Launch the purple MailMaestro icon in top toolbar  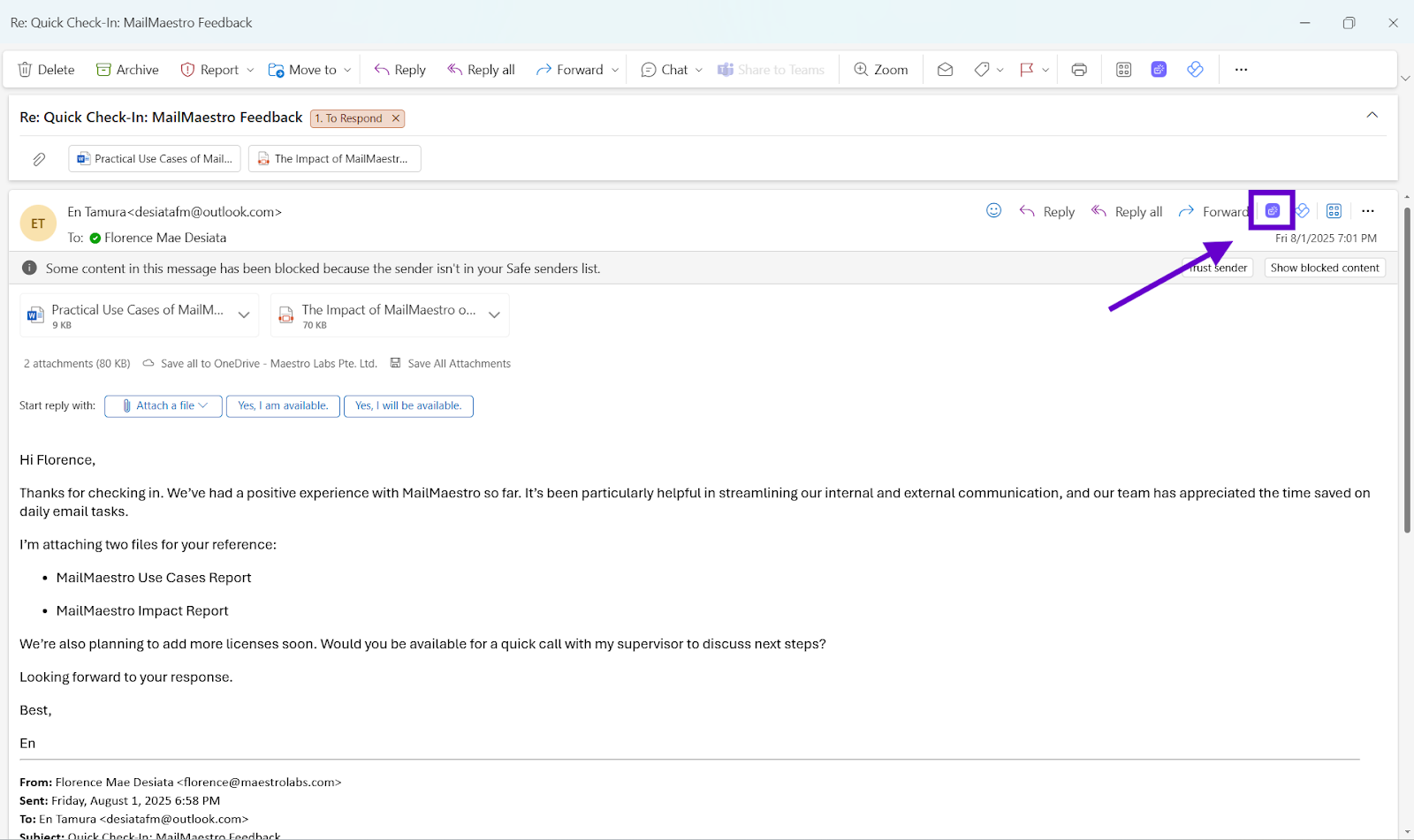pyautogui.click(x=1159, y=69)
